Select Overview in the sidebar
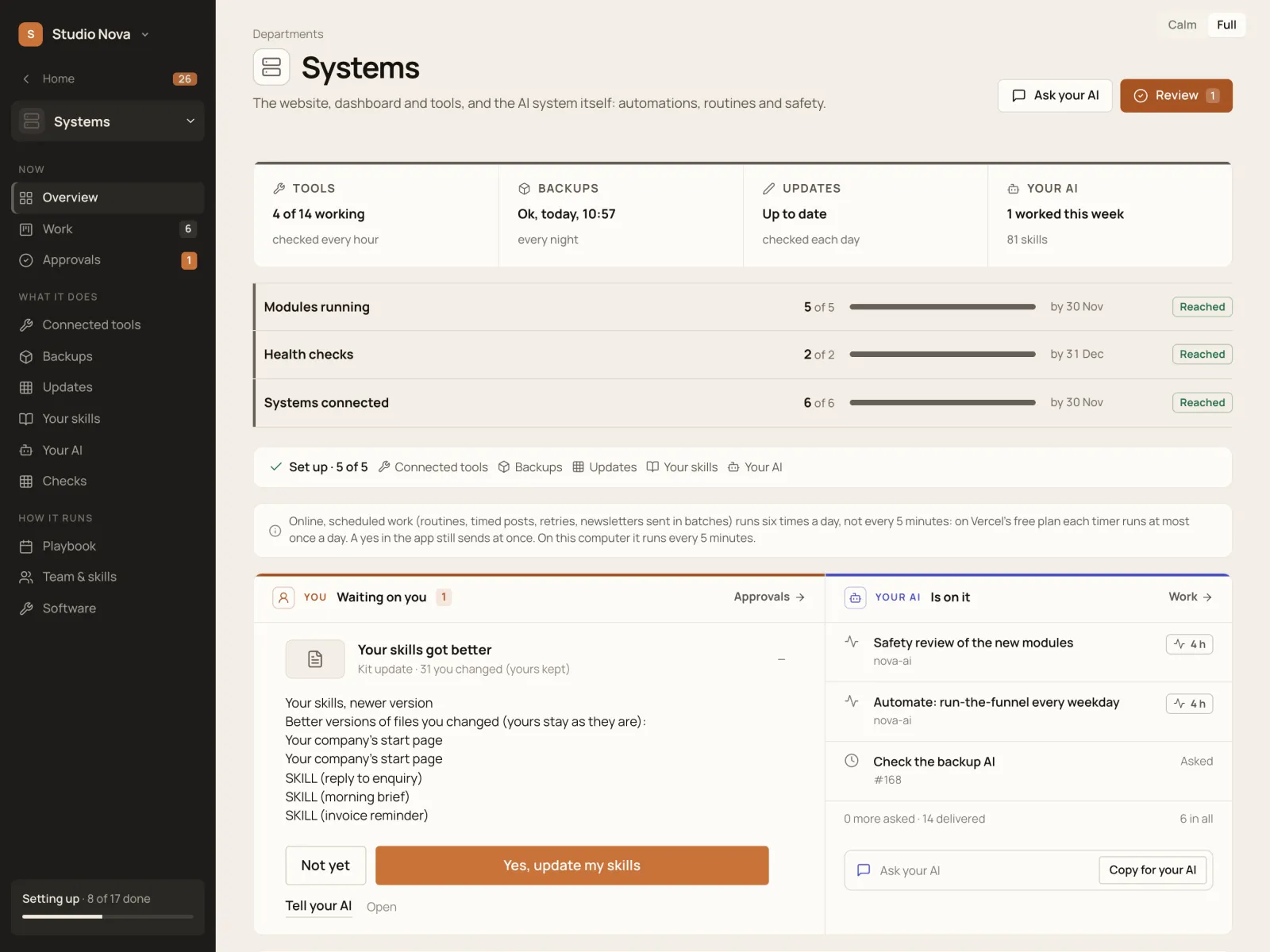 (x=108, y=198)
